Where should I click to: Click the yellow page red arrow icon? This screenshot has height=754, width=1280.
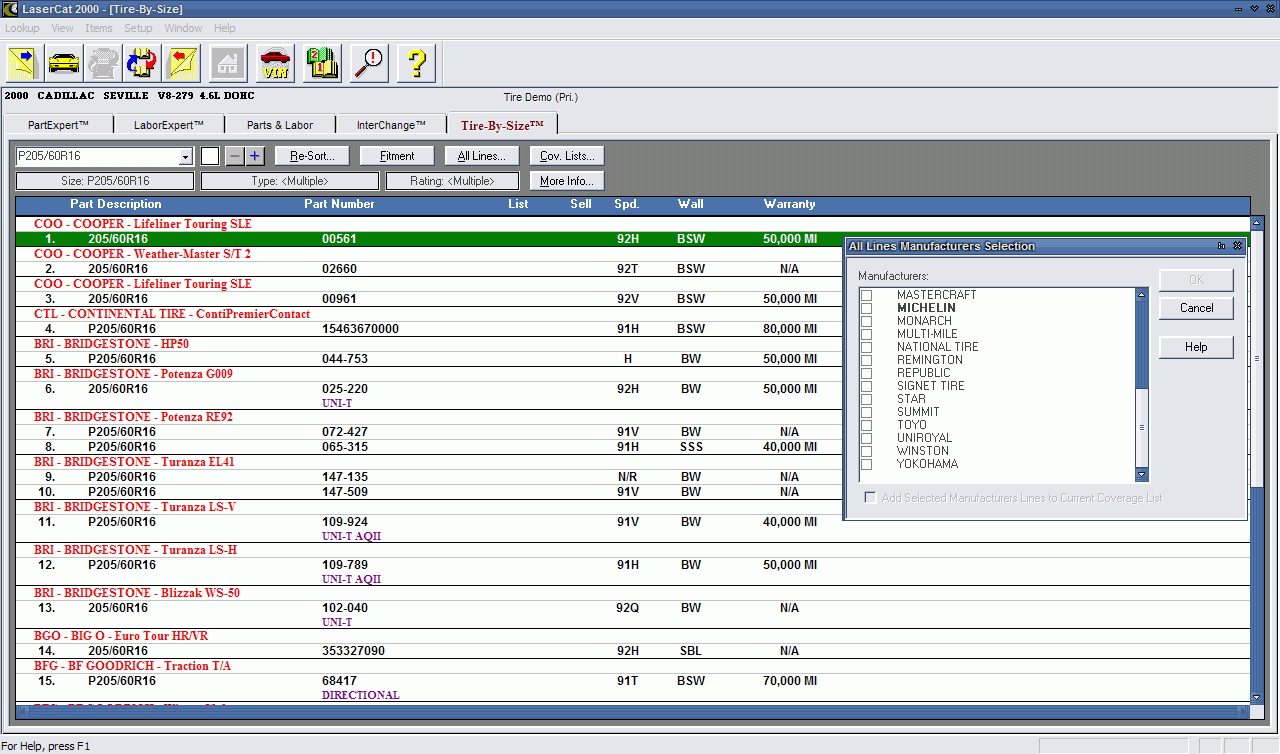tap(184, 63)
